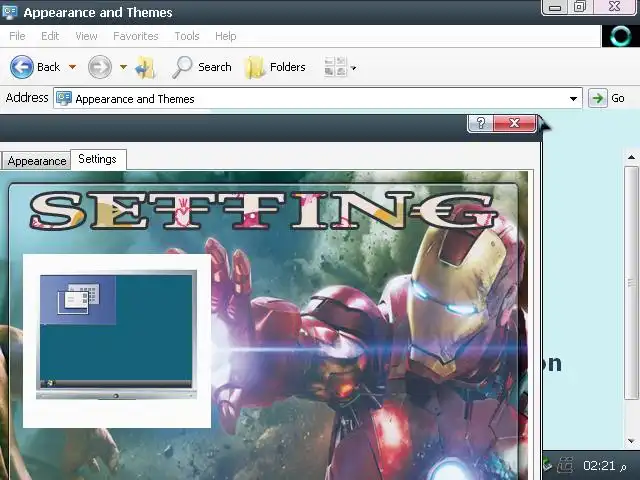Toggle the Folders pane
Screen dimensions: 640x480
[x=275, y=67]
